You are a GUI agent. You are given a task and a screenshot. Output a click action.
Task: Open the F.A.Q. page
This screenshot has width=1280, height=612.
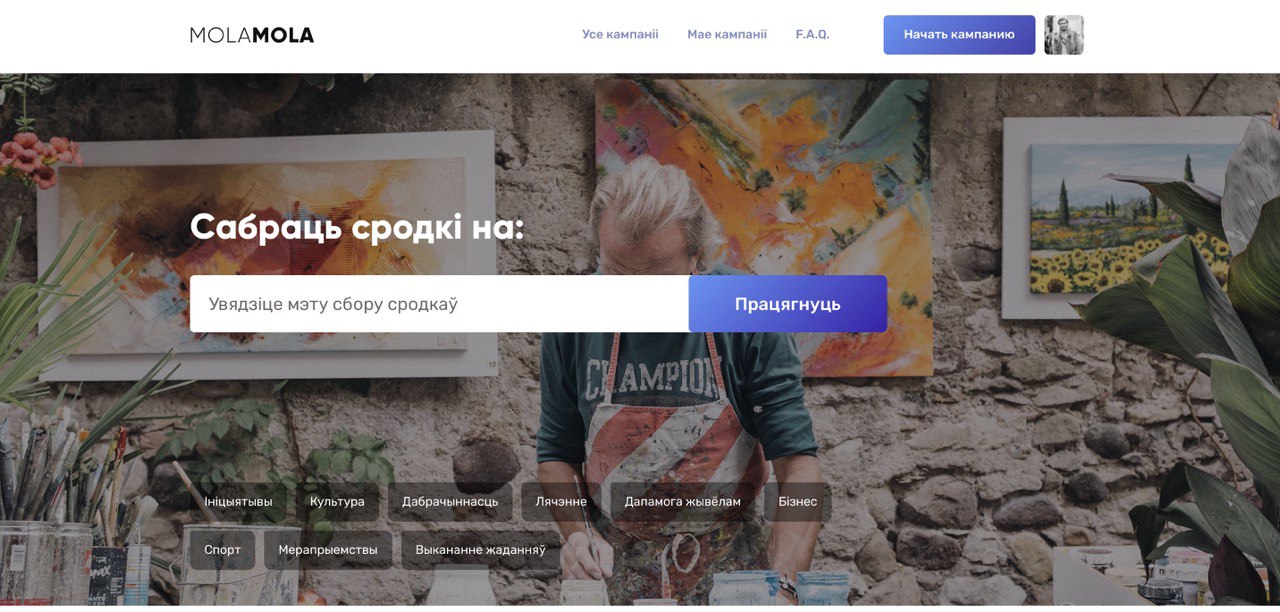click(812, 34)
